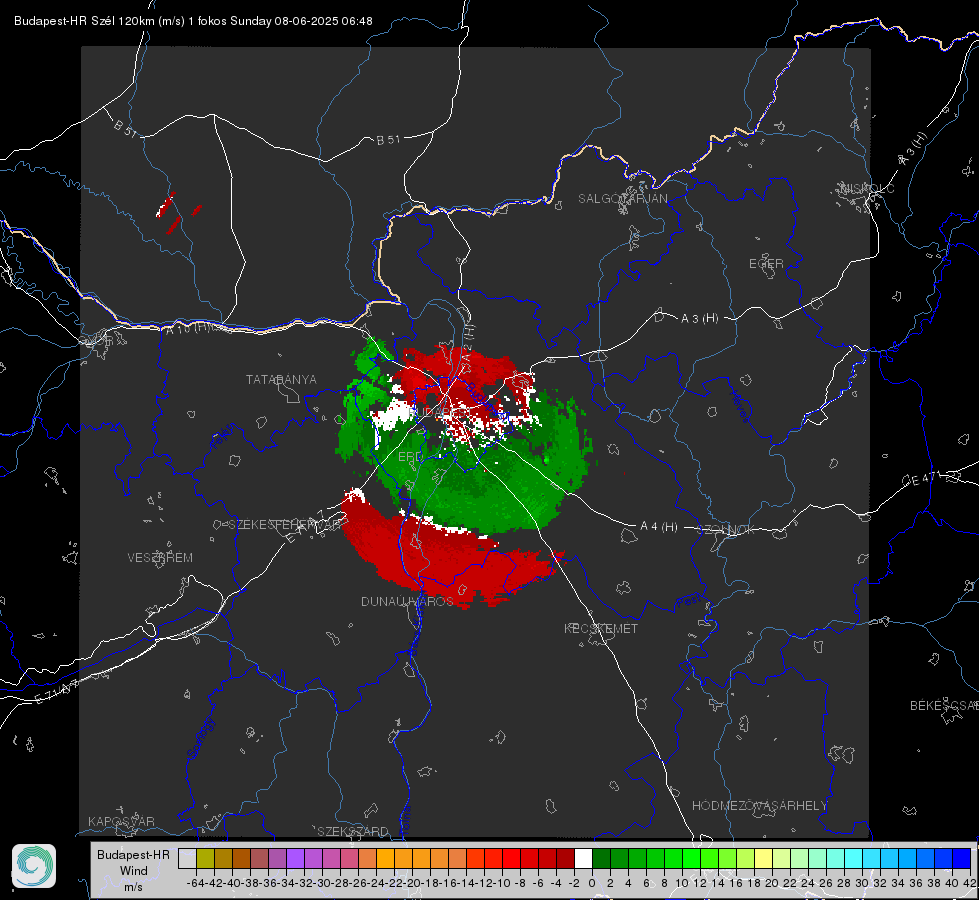The height and width of the screenshot is (900, 979).
Task: Click the swirl logo icon beside the legend
Action: click(34, 866)
